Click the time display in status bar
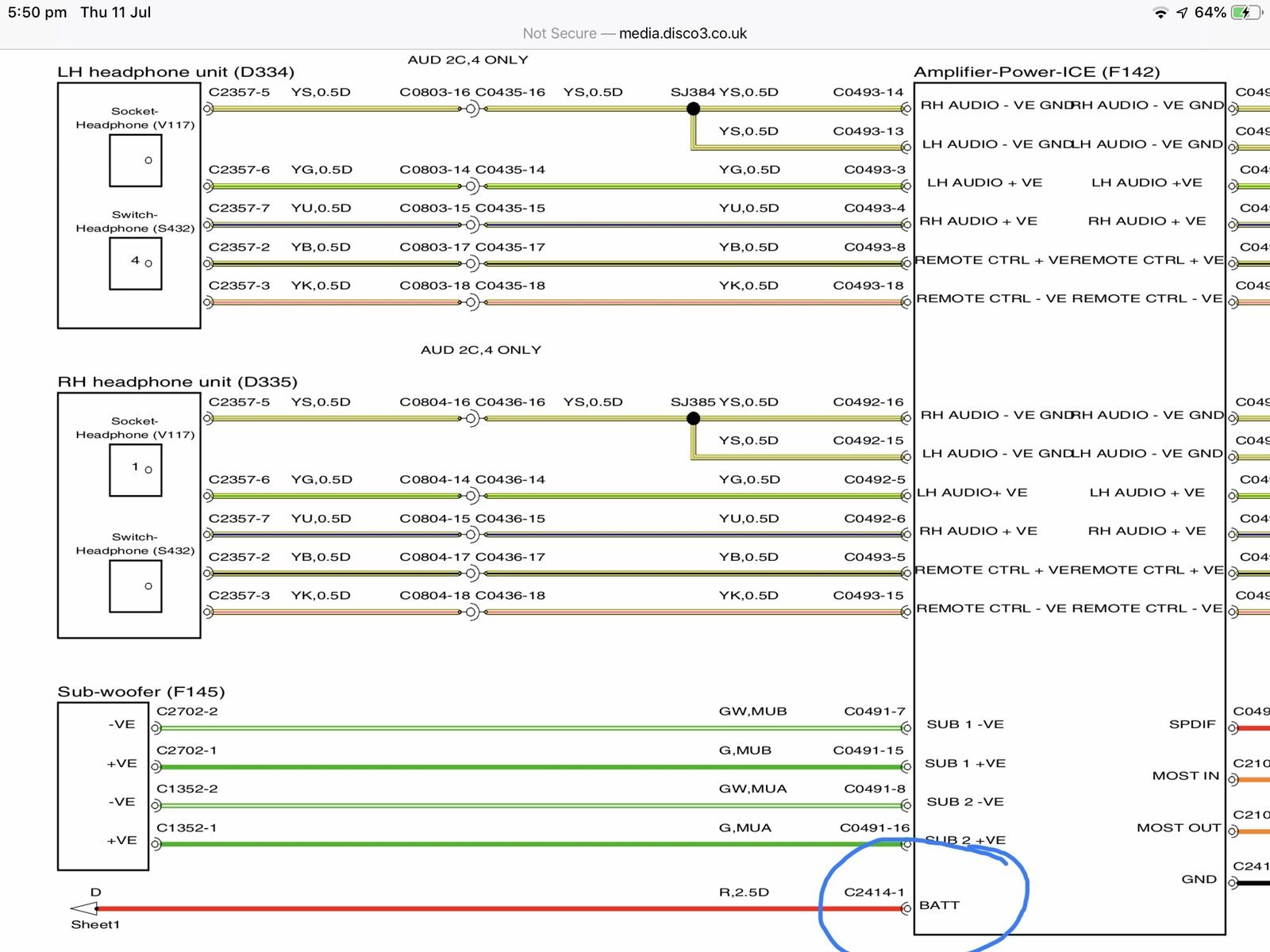Screen dimensions: 1270x952 37,13
